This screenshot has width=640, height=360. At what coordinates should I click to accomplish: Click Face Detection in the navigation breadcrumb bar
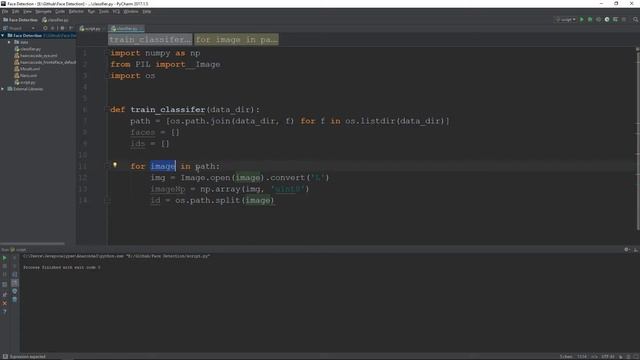pyautogui.click(x=20, y=20)
